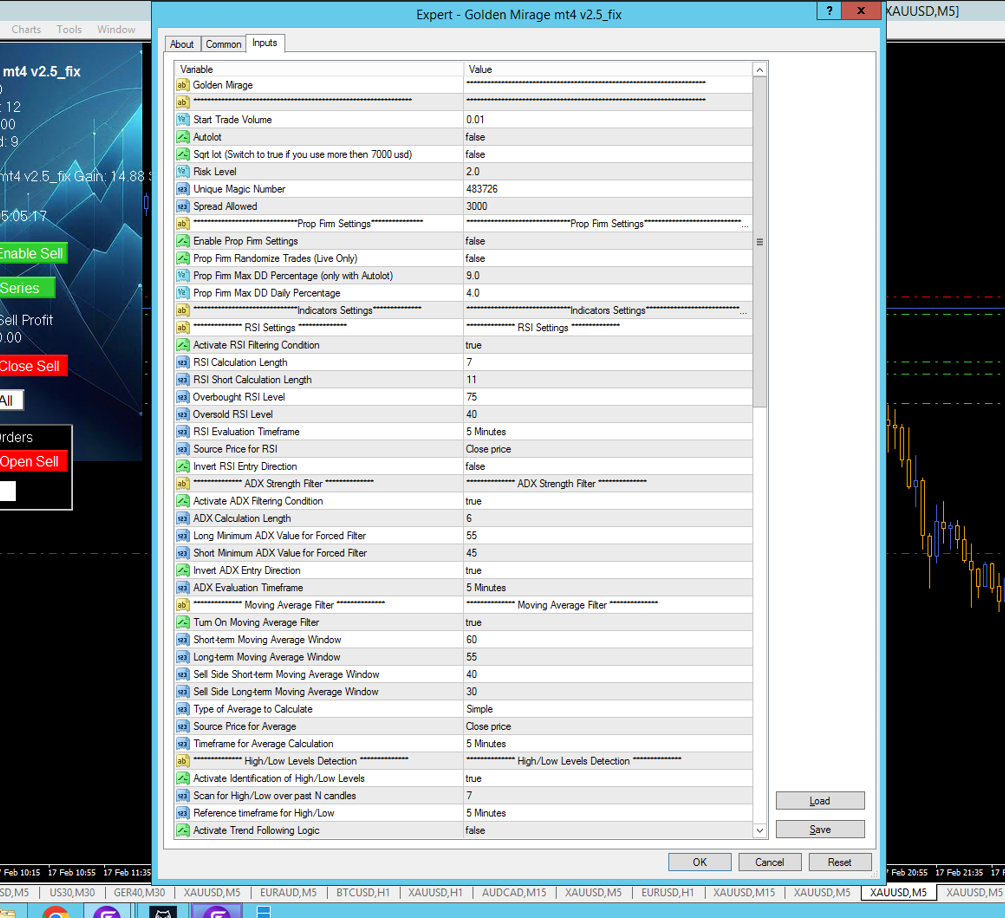Click the string icon beside RSI Settings header row
1005x918 pixels.
click(x=183, y=327)
